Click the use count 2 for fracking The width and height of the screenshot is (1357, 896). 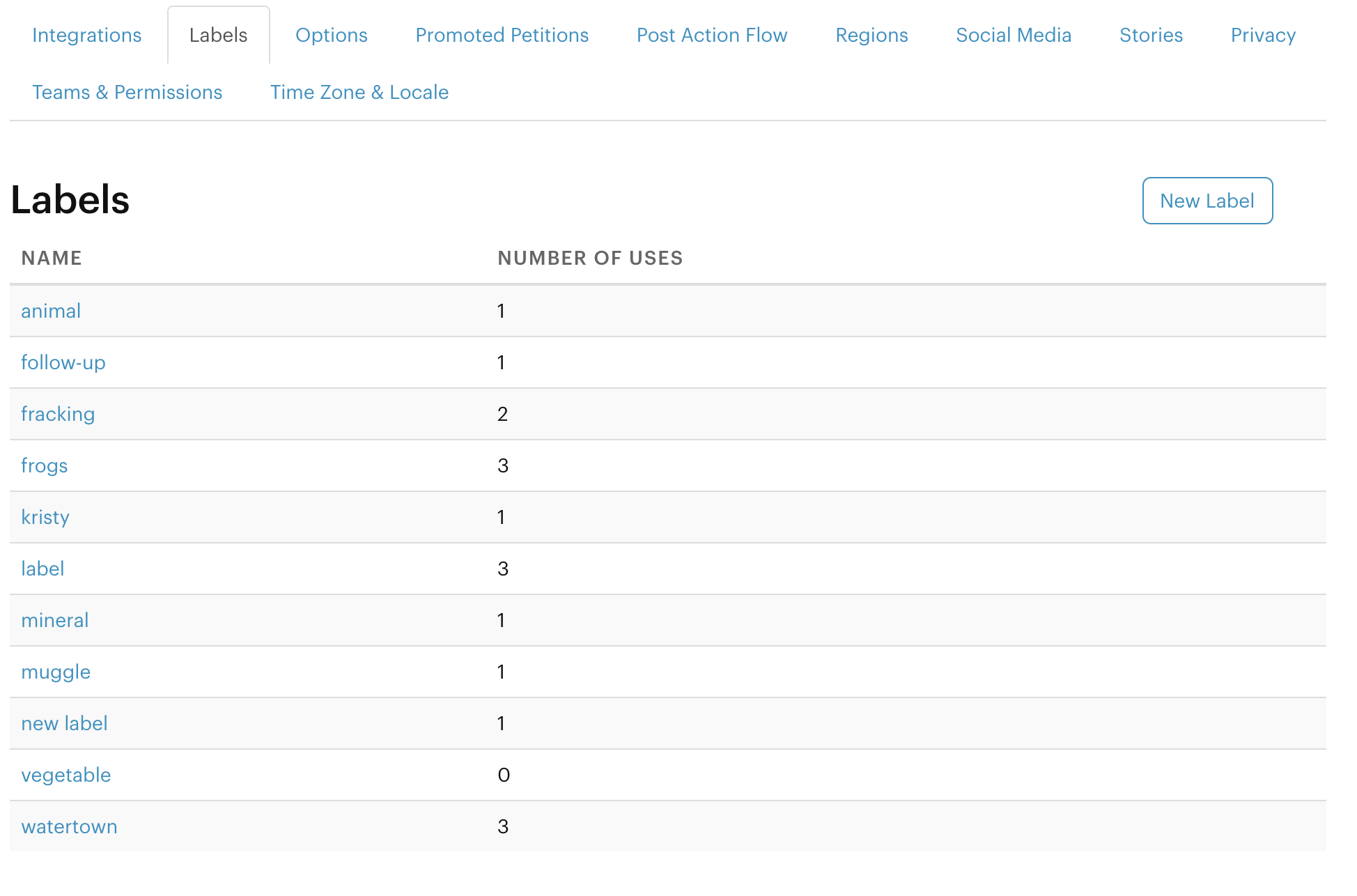coord(502,414)
